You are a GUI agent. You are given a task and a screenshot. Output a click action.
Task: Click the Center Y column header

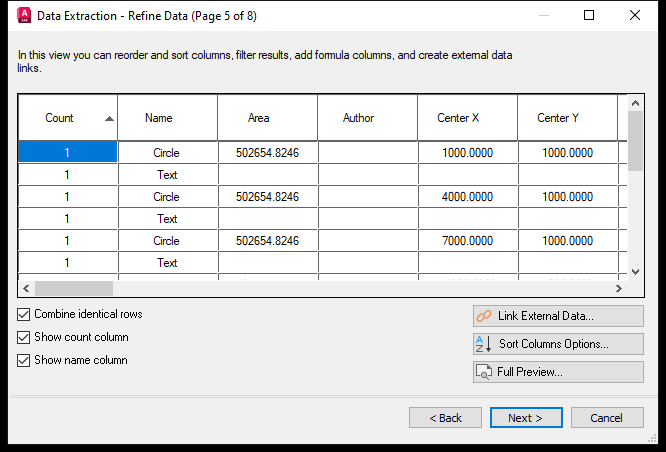click(567, 118)
